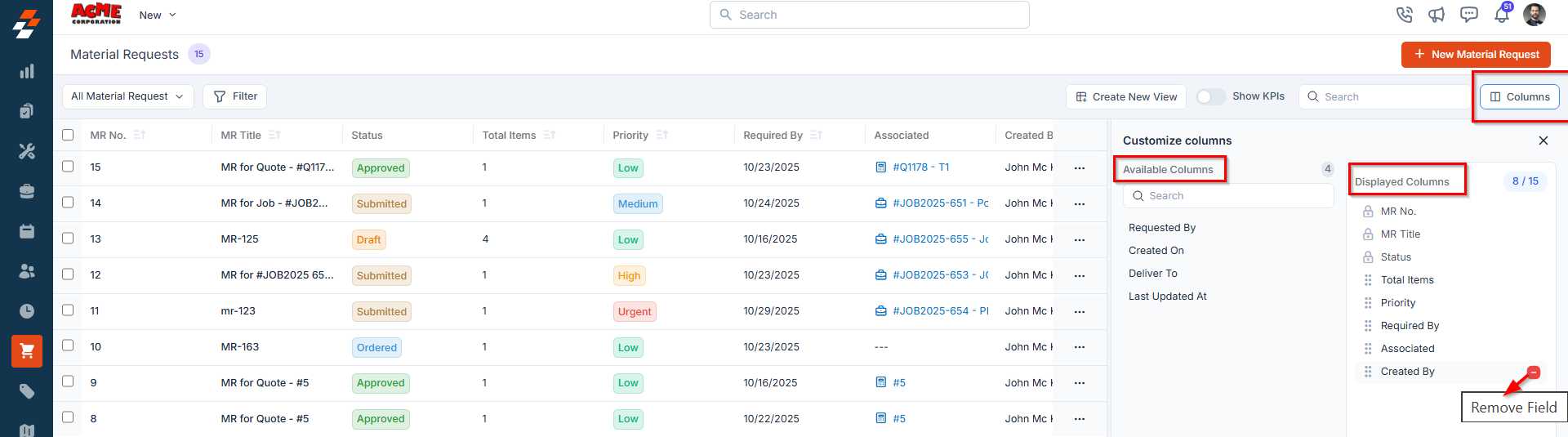Open the Columns customization button
This screenshot has width=1568, height=437.
(x=1520, y=96)
